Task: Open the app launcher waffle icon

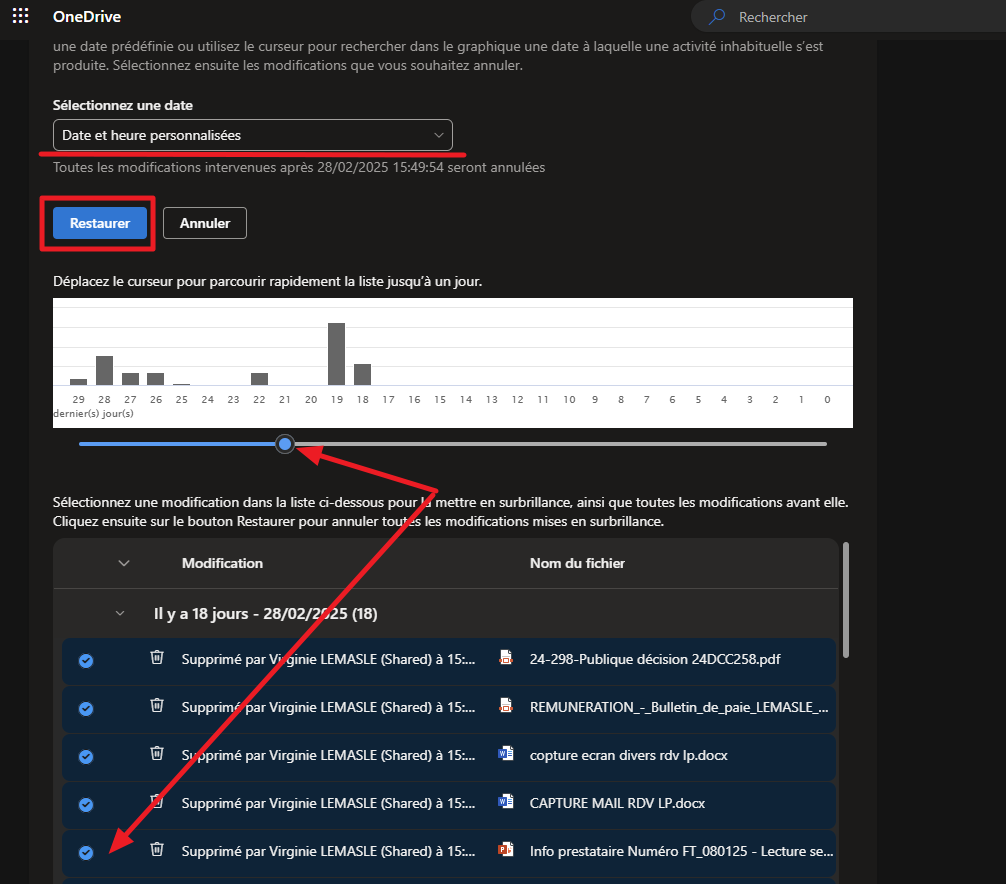Action: point(21,16)
